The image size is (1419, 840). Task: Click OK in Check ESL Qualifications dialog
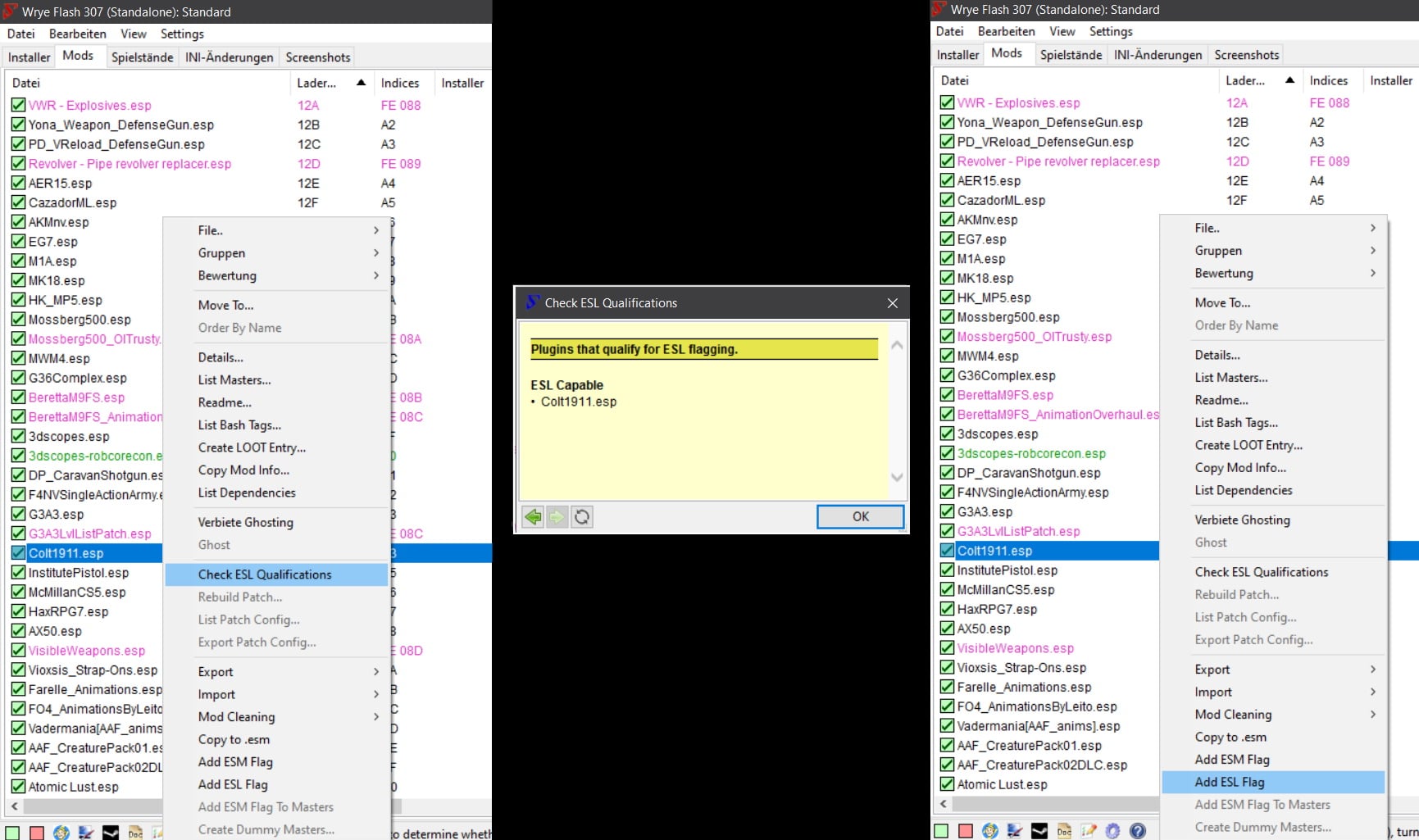point(861,516)
